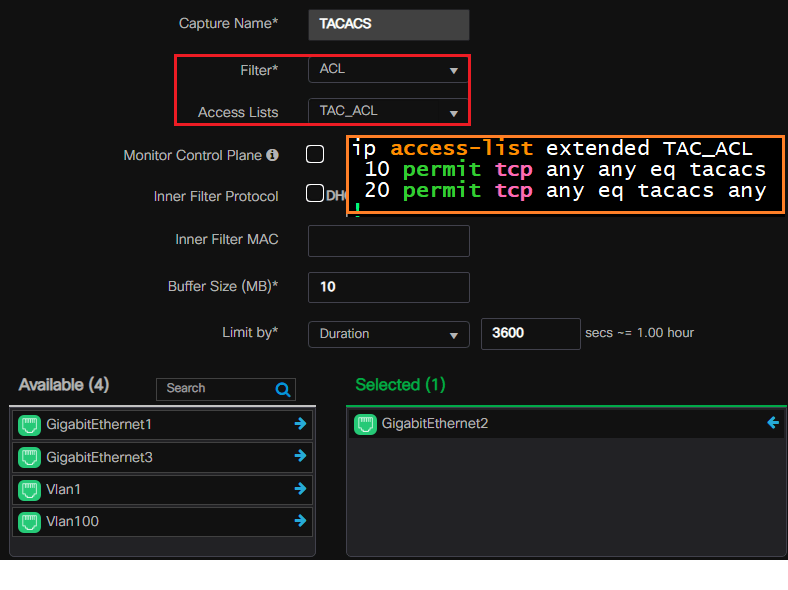Click the search magnifier icon
The image size is (788, 590).
coord(283,389)
